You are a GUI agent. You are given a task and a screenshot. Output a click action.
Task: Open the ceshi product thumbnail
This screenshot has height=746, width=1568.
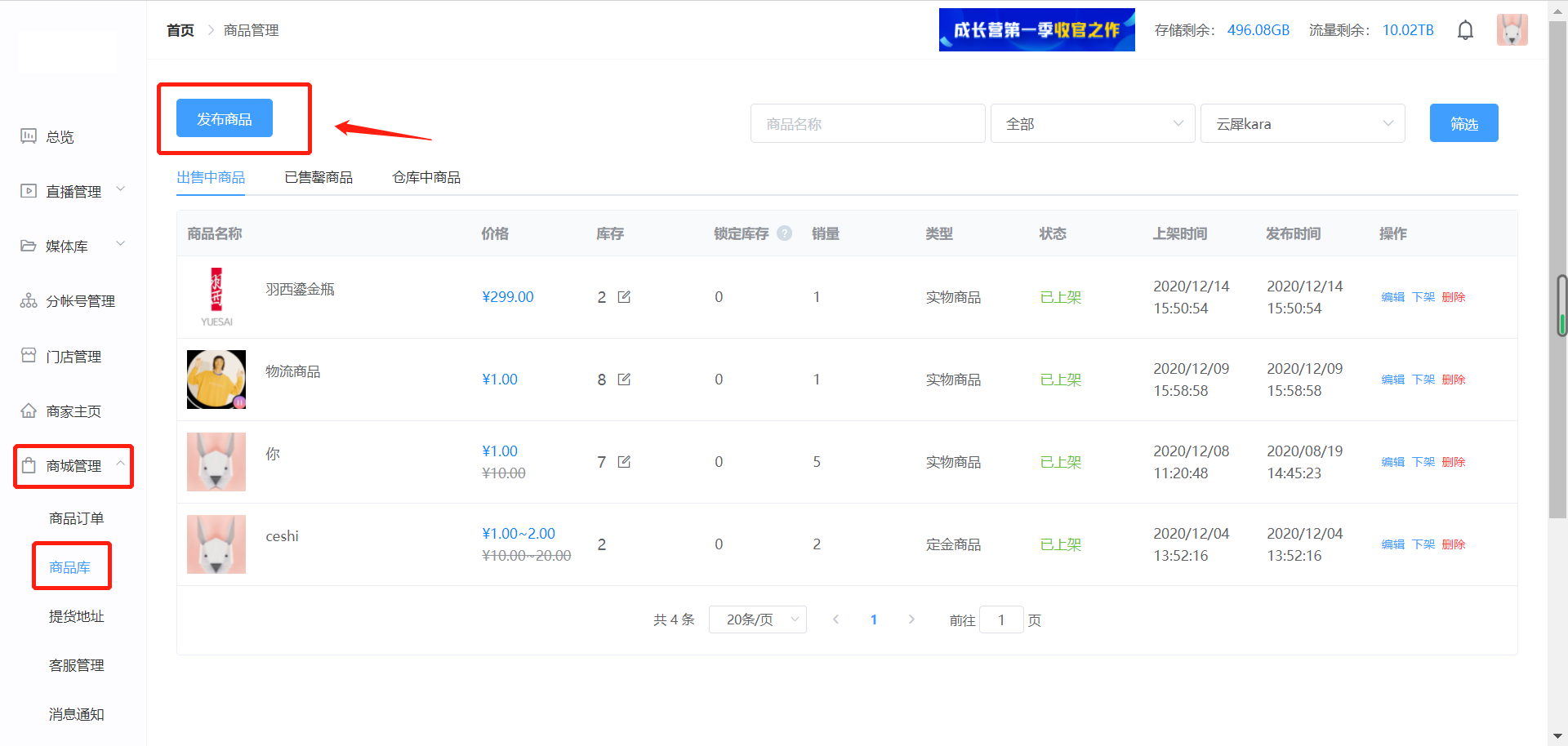216,544
